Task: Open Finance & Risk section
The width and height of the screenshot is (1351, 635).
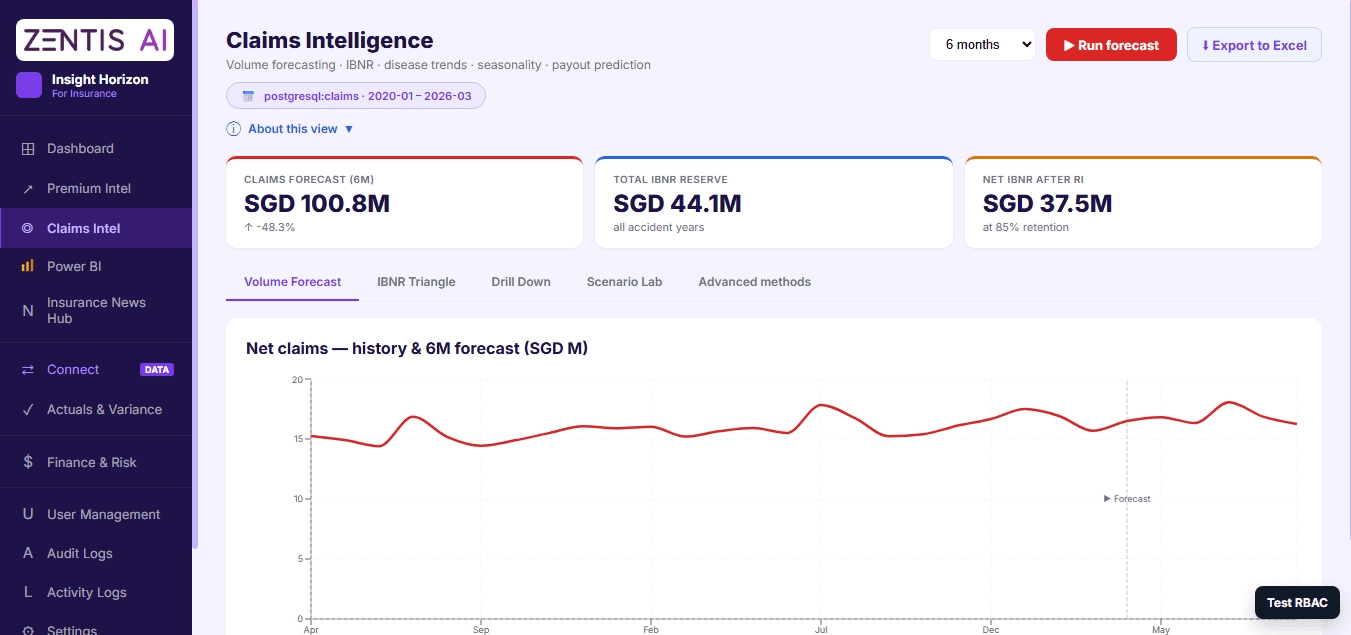Action: pyautogui.click(x=96, y=463)
